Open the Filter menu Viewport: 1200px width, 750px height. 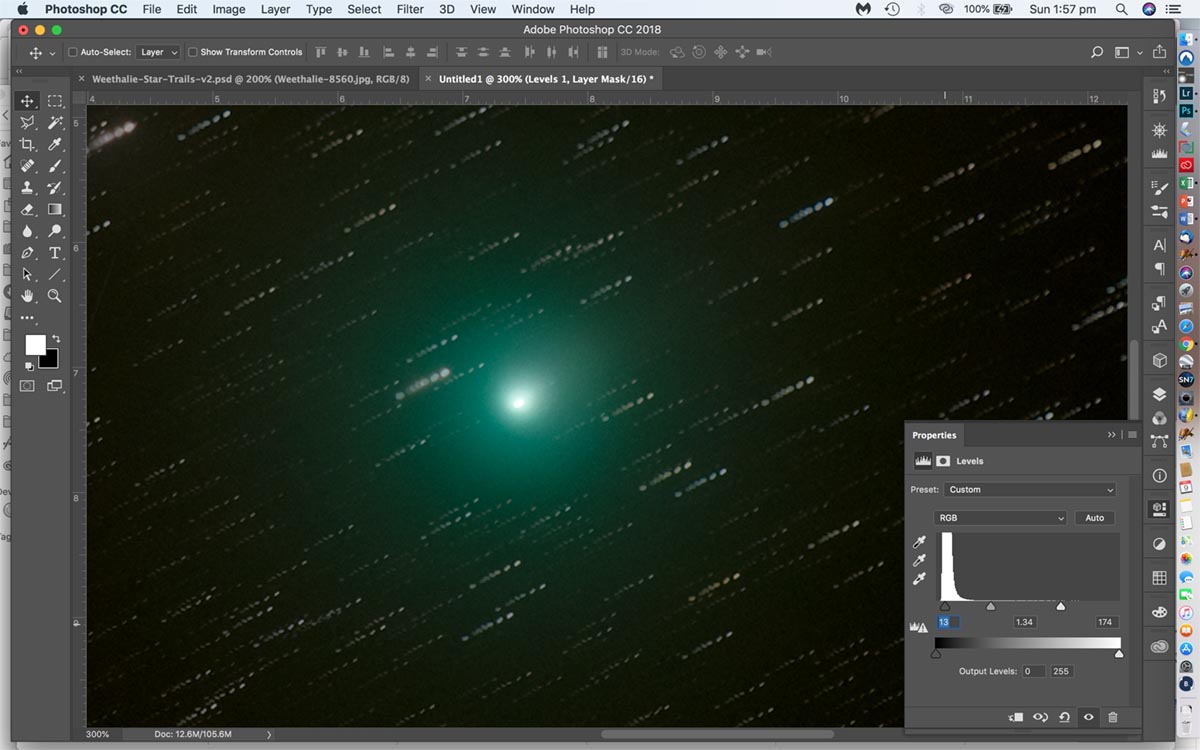[410, 9]
